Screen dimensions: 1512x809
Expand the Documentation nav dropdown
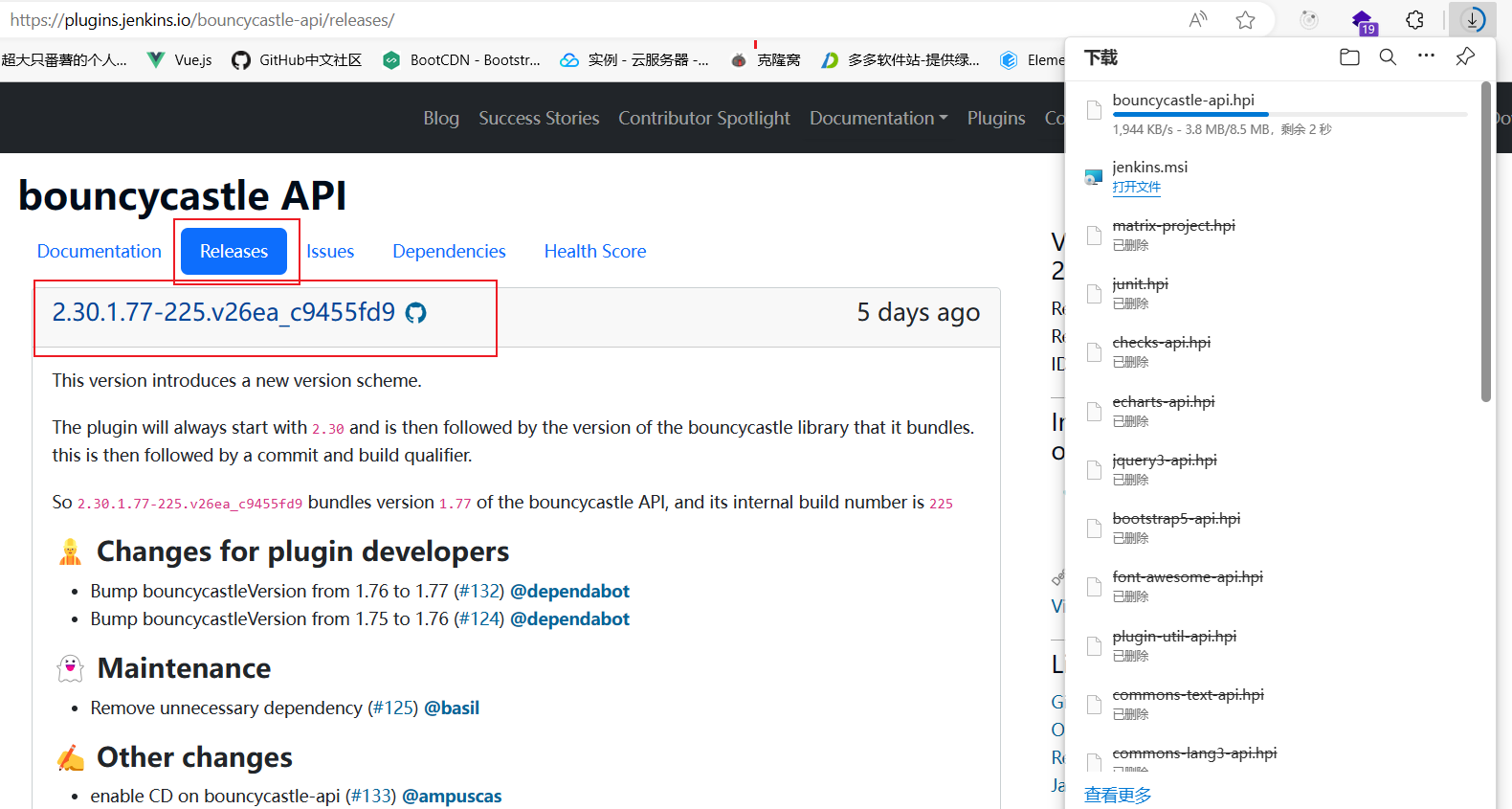[x=878, y=118]
